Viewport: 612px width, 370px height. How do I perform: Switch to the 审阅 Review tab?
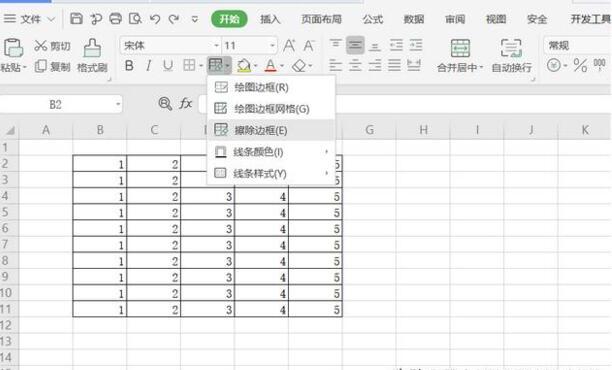point(455,19)
